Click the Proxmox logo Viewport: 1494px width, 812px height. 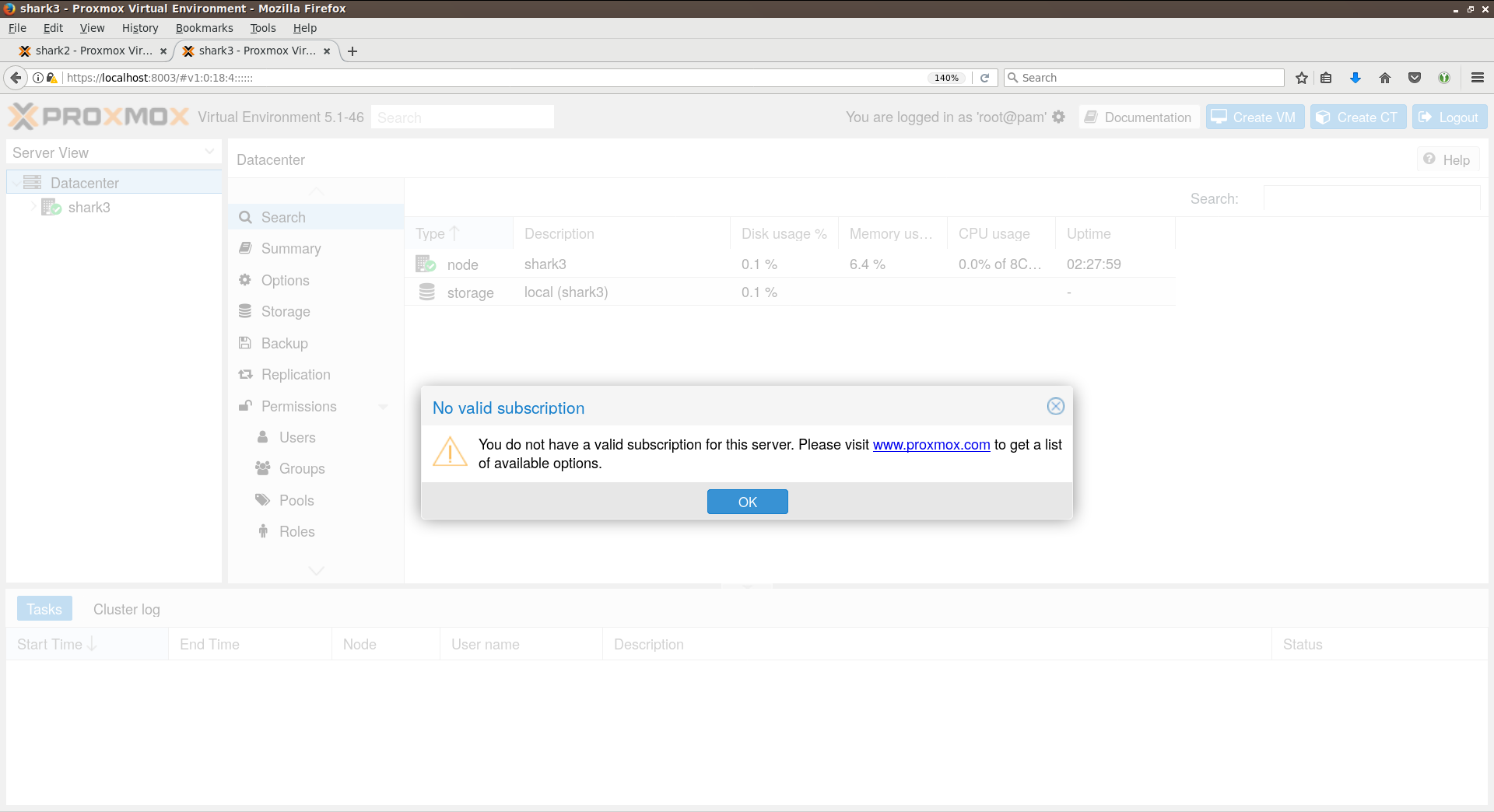tap(99, 117)
